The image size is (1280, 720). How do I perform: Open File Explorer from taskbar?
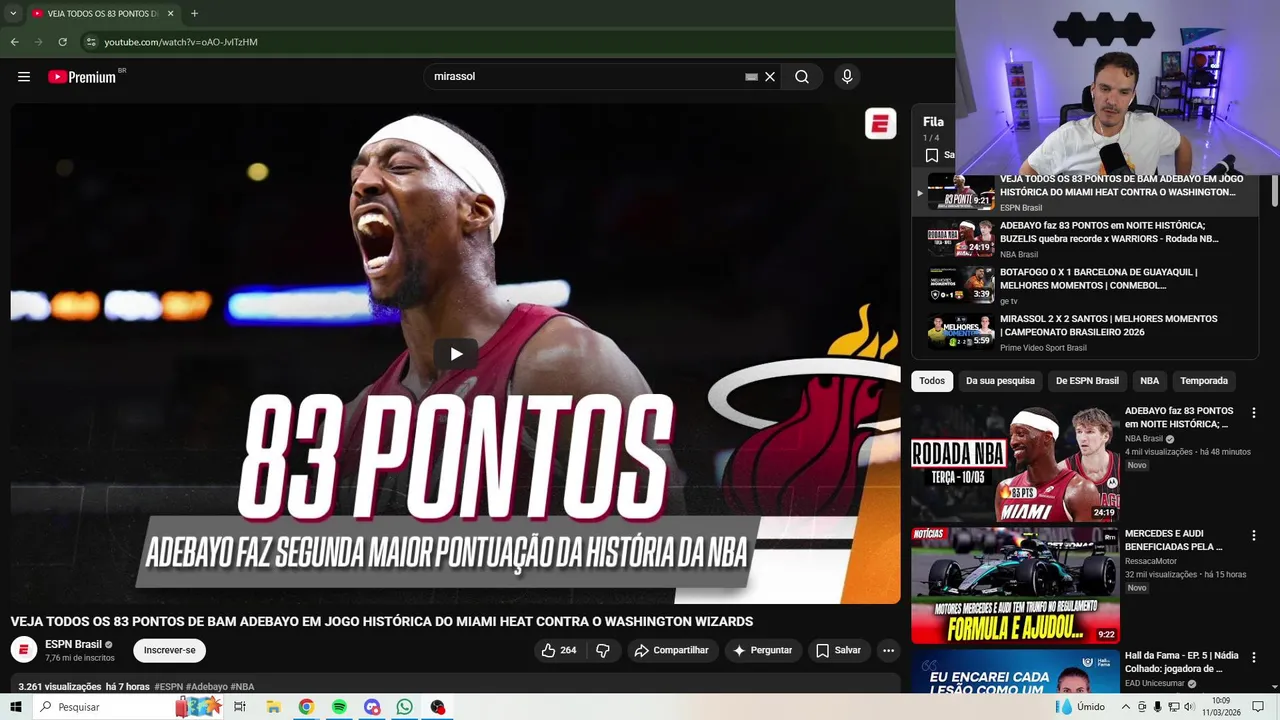tap(273, 707)
